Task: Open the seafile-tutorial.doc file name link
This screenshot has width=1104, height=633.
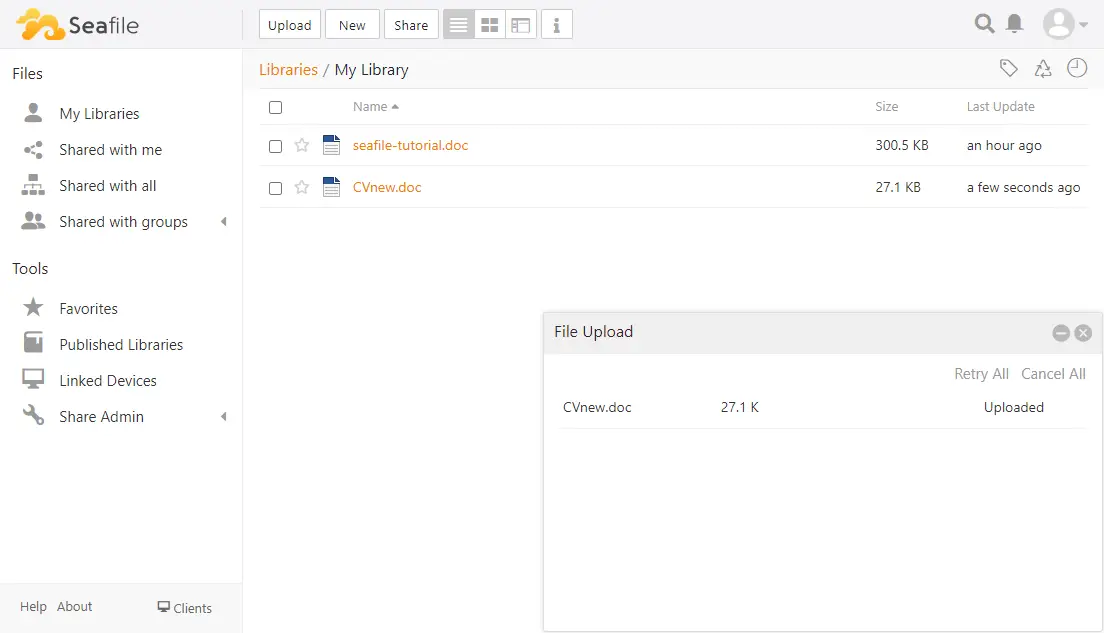Action: click(410, 145)
